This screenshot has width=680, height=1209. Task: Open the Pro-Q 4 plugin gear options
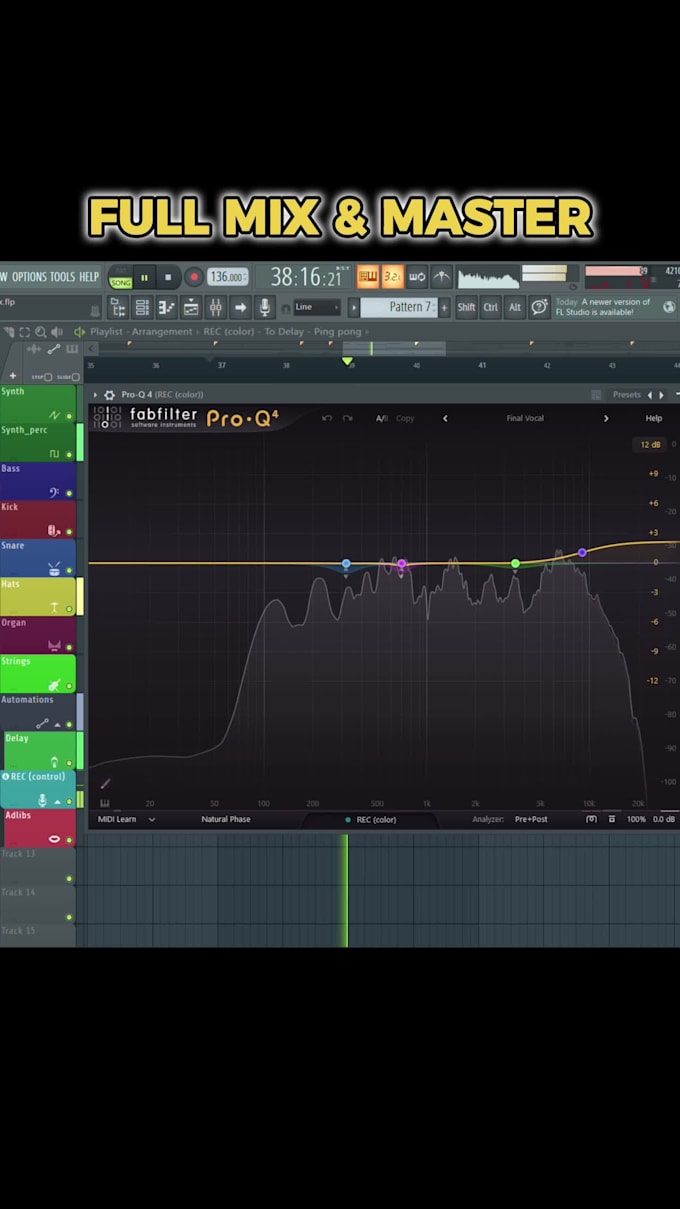click(109, 395)
